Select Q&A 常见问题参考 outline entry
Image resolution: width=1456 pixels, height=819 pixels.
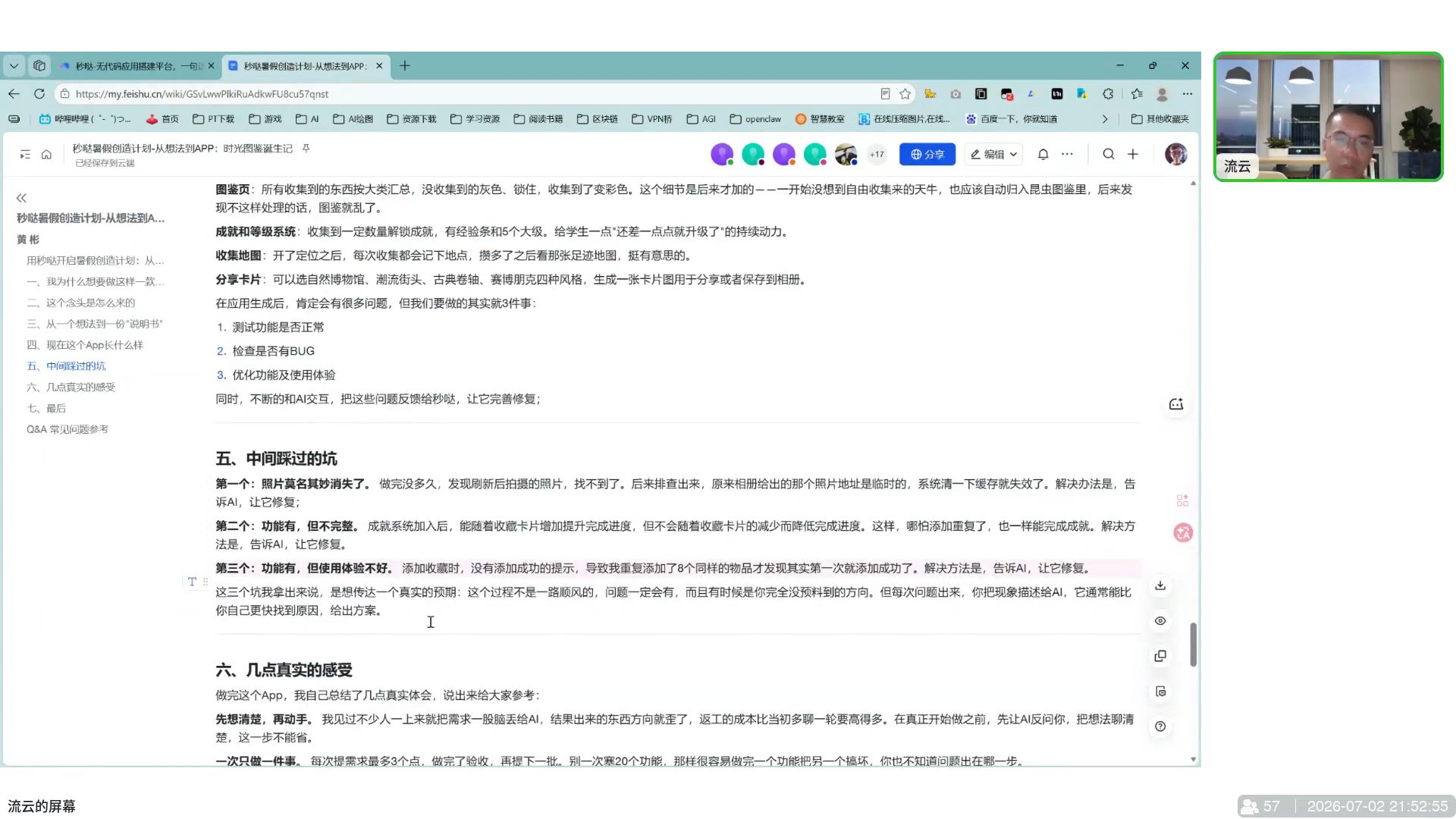click(x=67, y=429)
